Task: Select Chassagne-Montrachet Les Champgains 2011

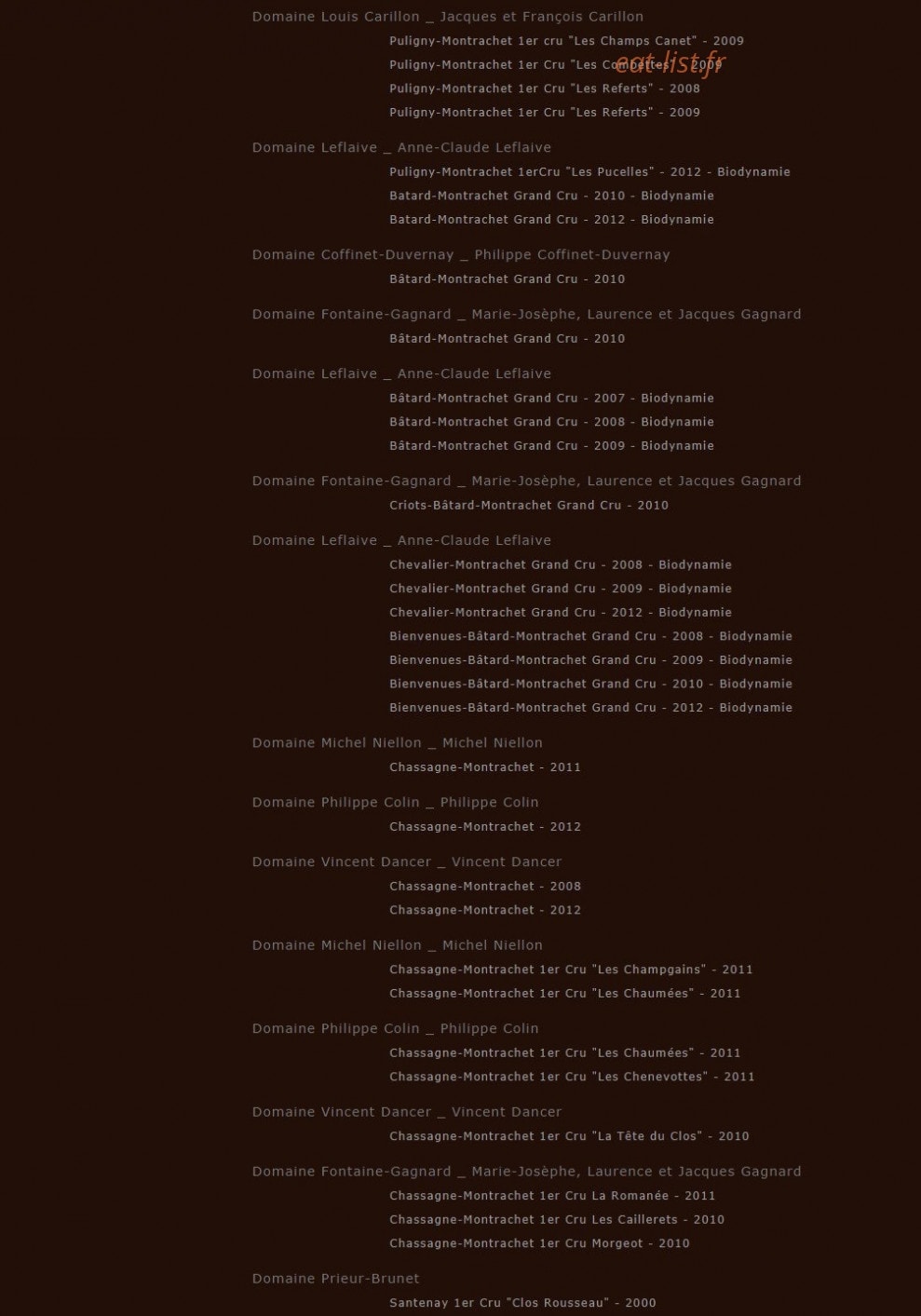Action: (x=571, y=970)
